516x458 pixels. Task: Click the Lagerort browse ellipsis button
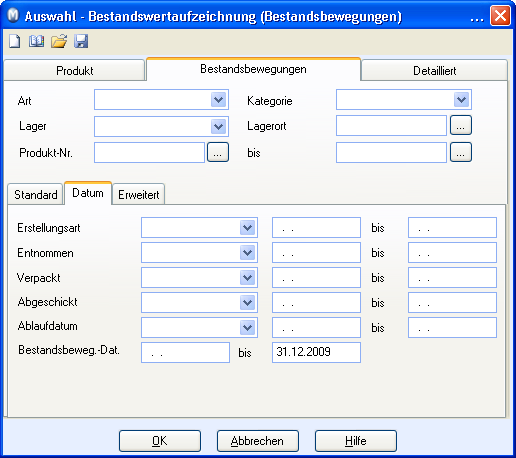click(x=461, y=125)
